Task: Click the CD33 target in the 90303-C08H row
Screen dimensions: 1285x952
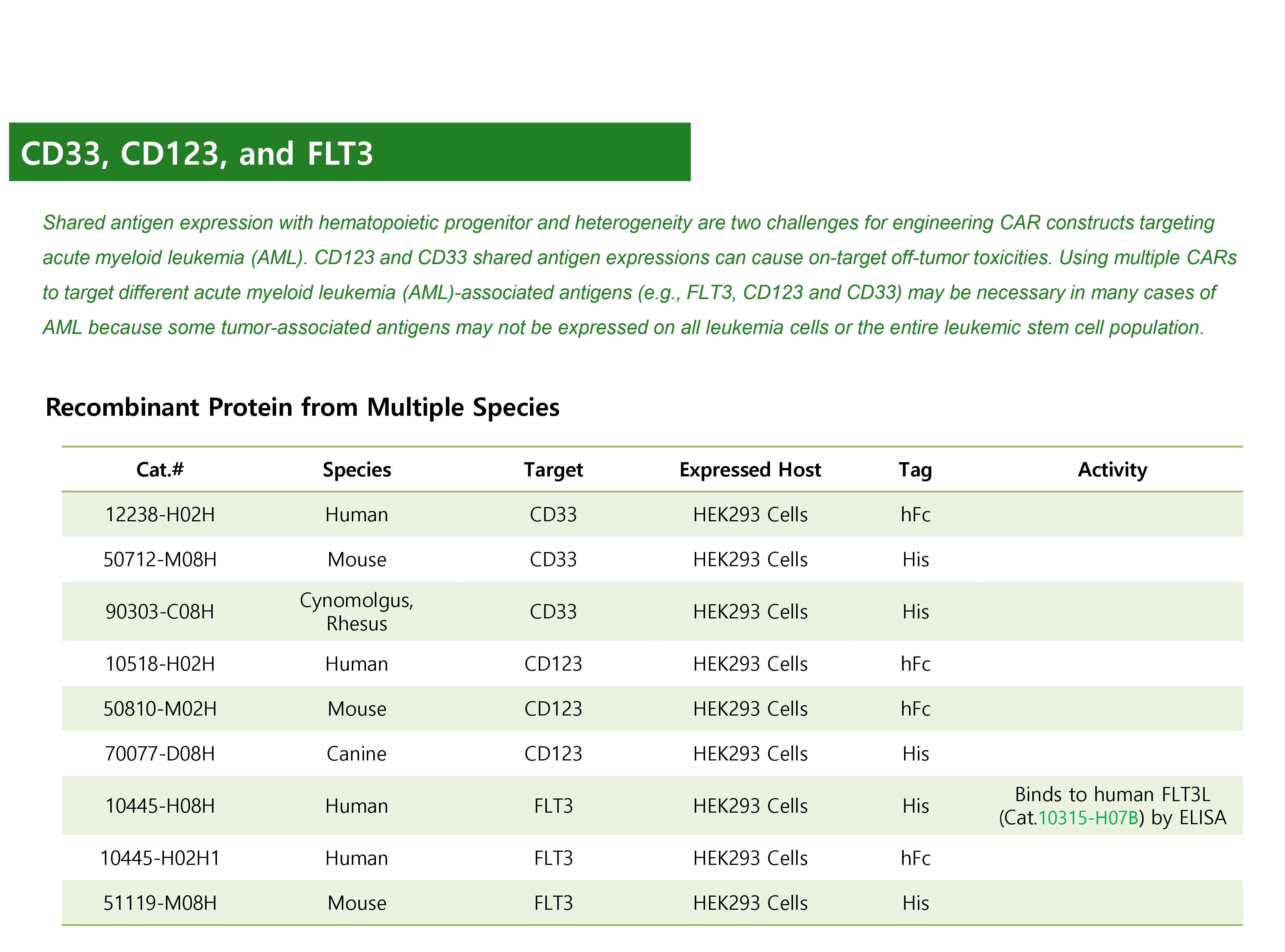Action: pos(553,612)
